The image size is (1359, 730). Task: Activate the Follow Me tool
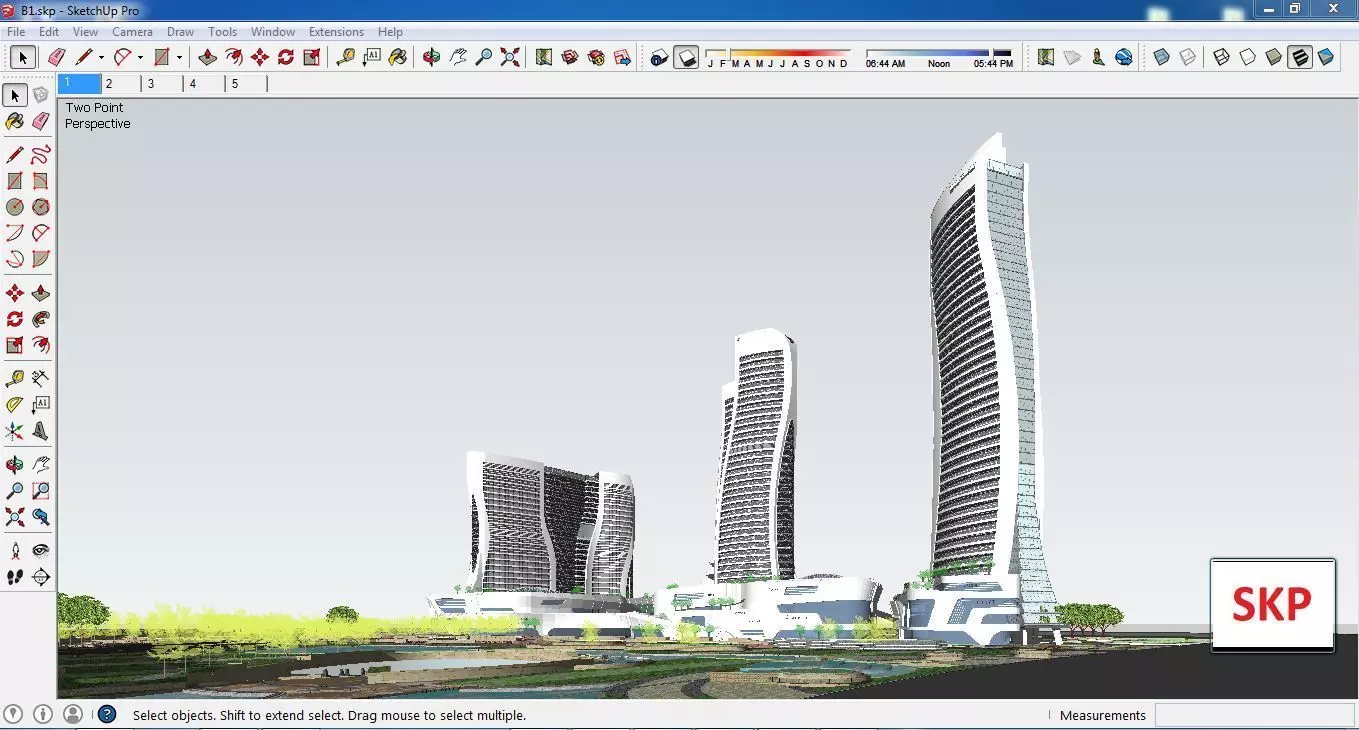click(40, 319)
